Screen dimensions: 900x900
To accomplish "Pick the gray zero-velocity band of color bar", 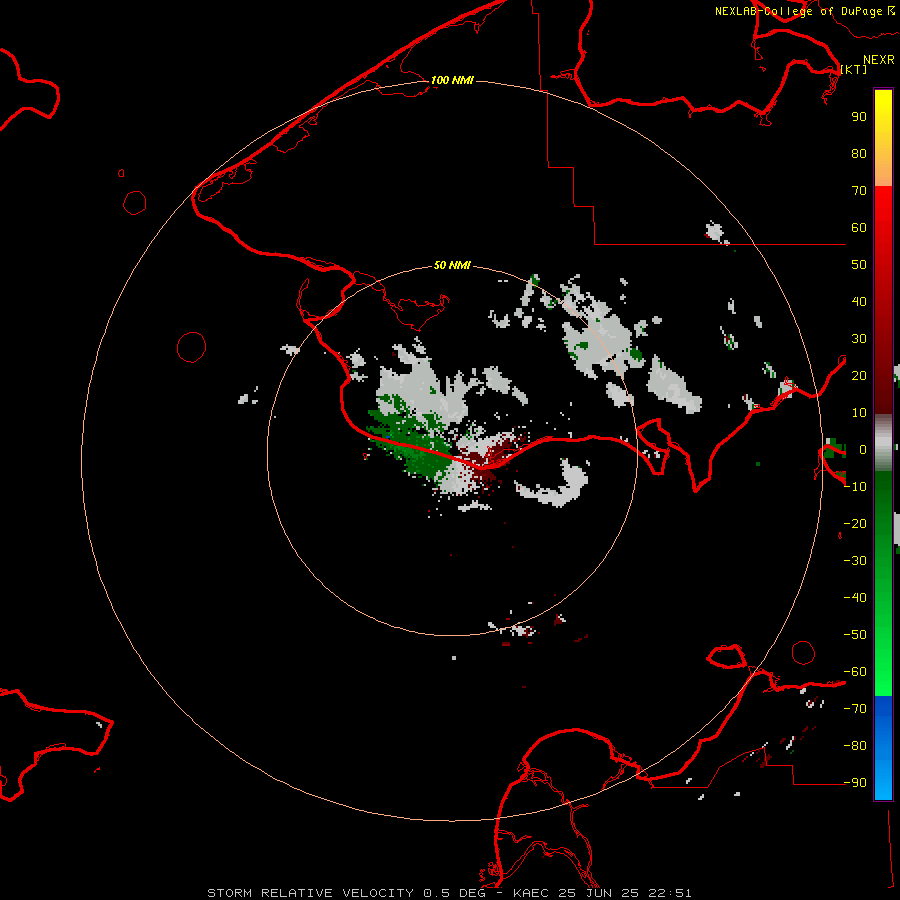I will click(883, 443).
